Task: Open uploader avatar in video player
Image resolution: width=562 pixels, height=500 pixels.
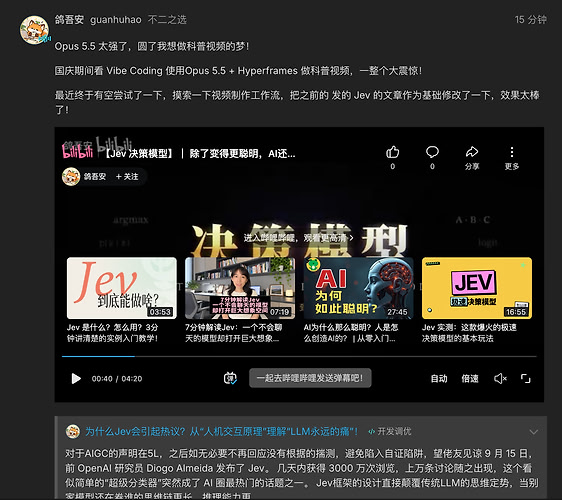Action: click(71, 176)
